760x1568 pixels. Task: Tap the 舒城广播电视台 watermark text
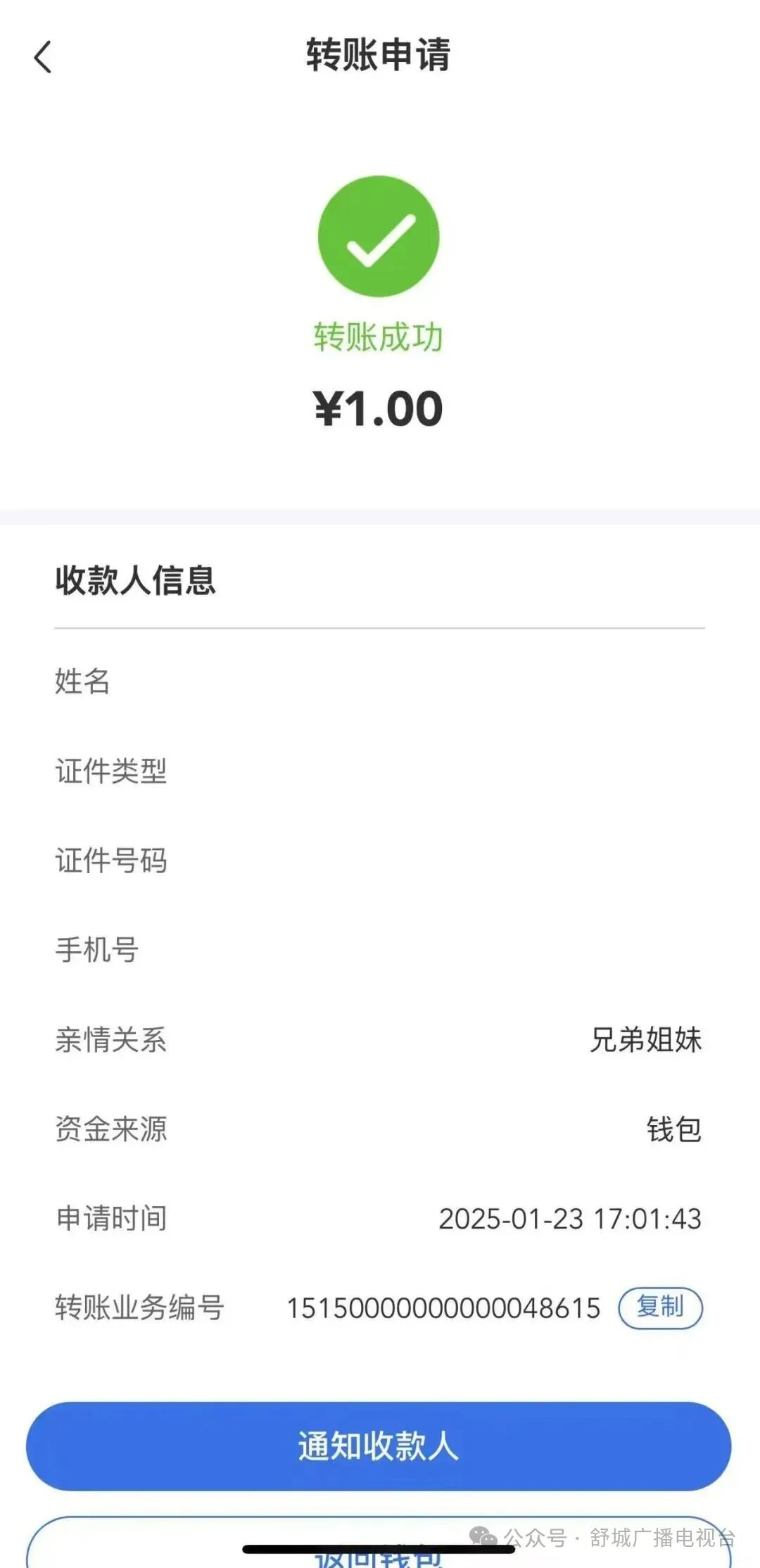coord(661,1537)
